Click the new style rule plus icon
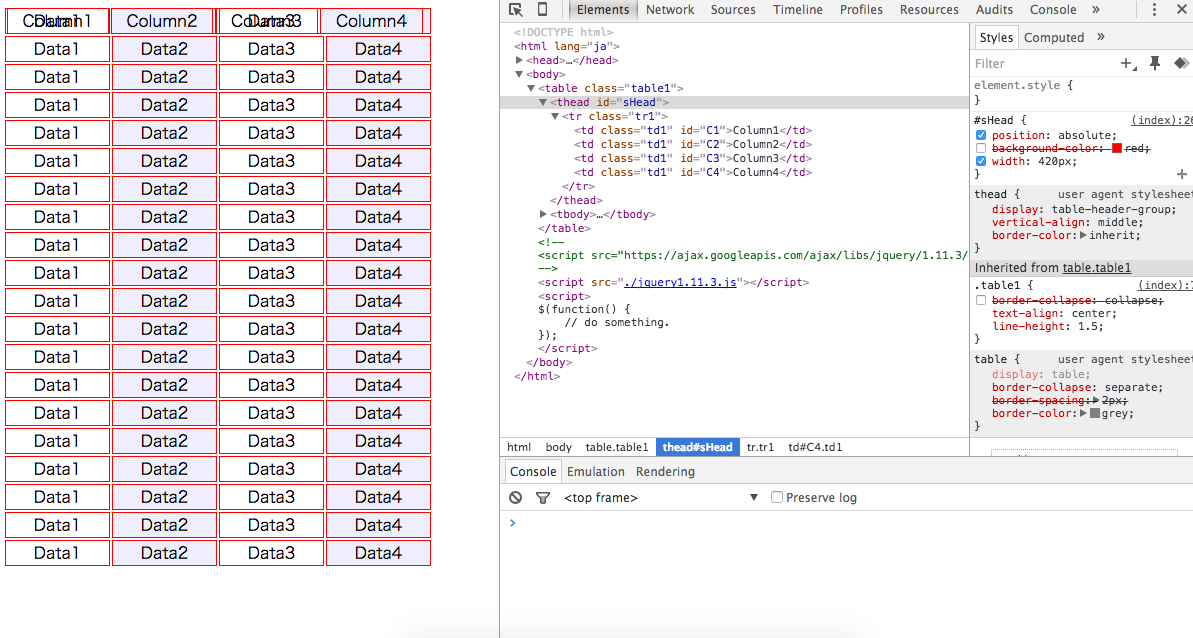 point(1128,63)
